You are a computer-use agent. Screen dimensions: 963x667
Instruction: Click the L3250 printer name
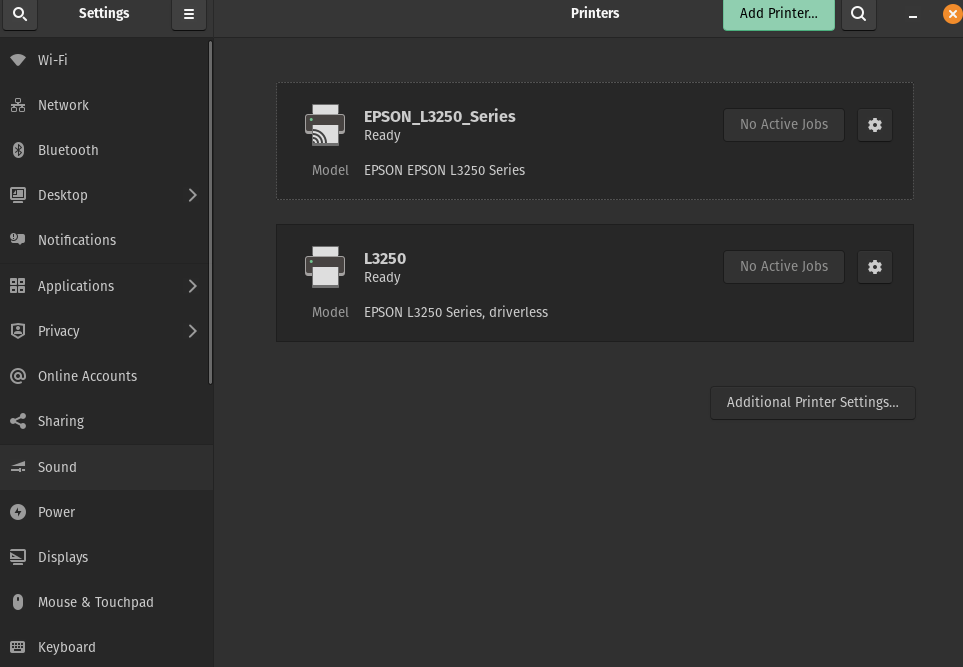pyautogui.click(x=385, y=258)
